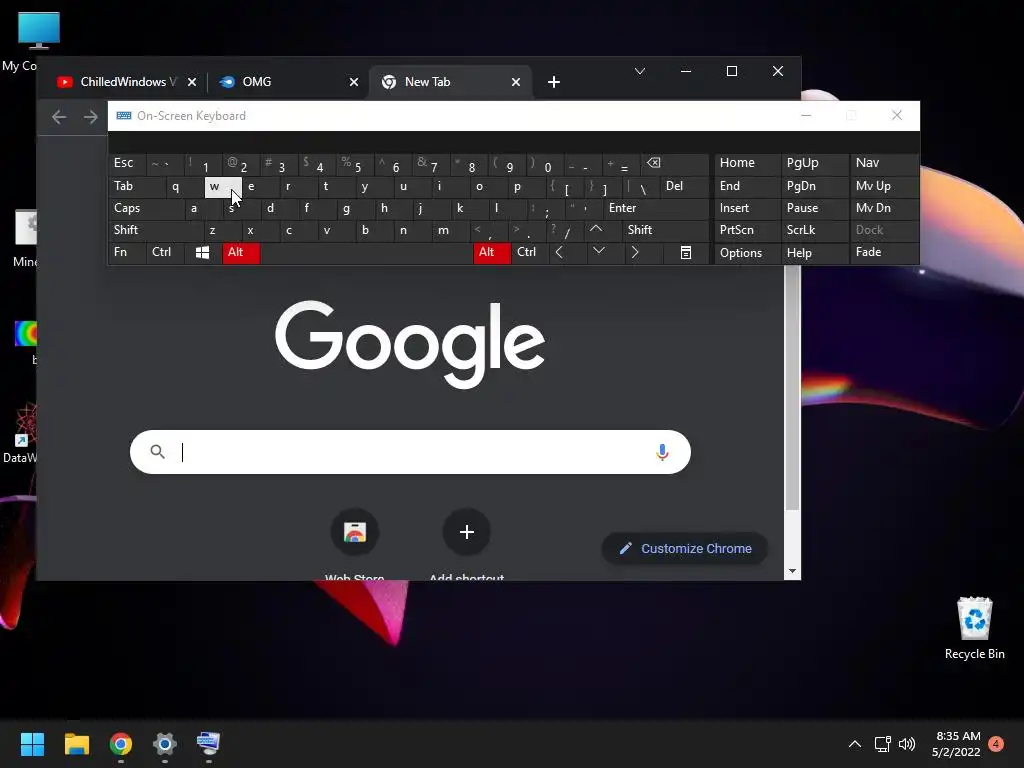Click On-Screen Keyboard icon on taskbar

(x=208, y=744)
